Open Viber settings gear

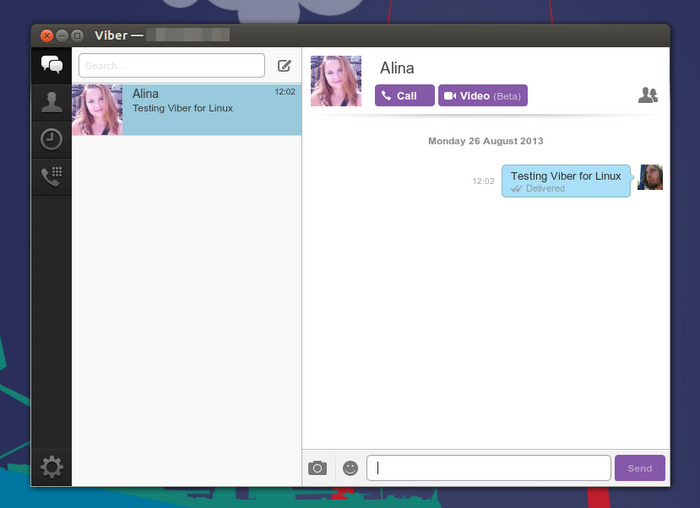tap(51, 467)
